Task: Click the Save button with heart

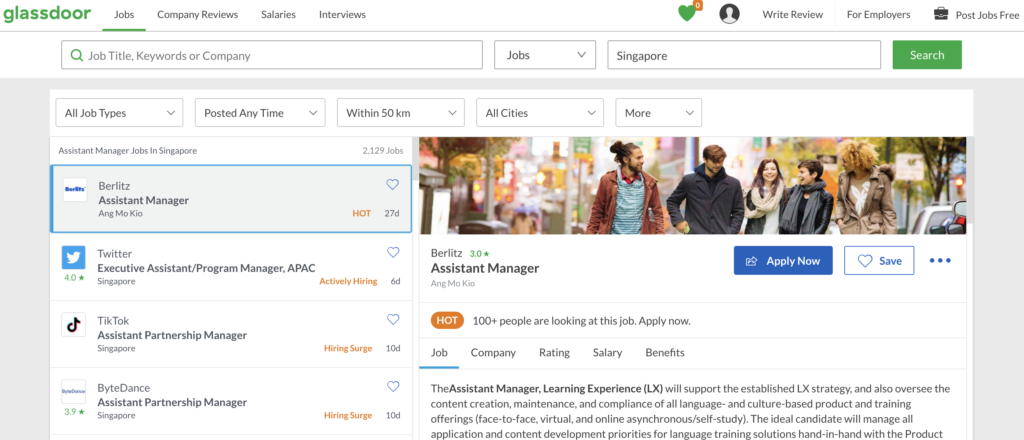Action: point(879,260)
